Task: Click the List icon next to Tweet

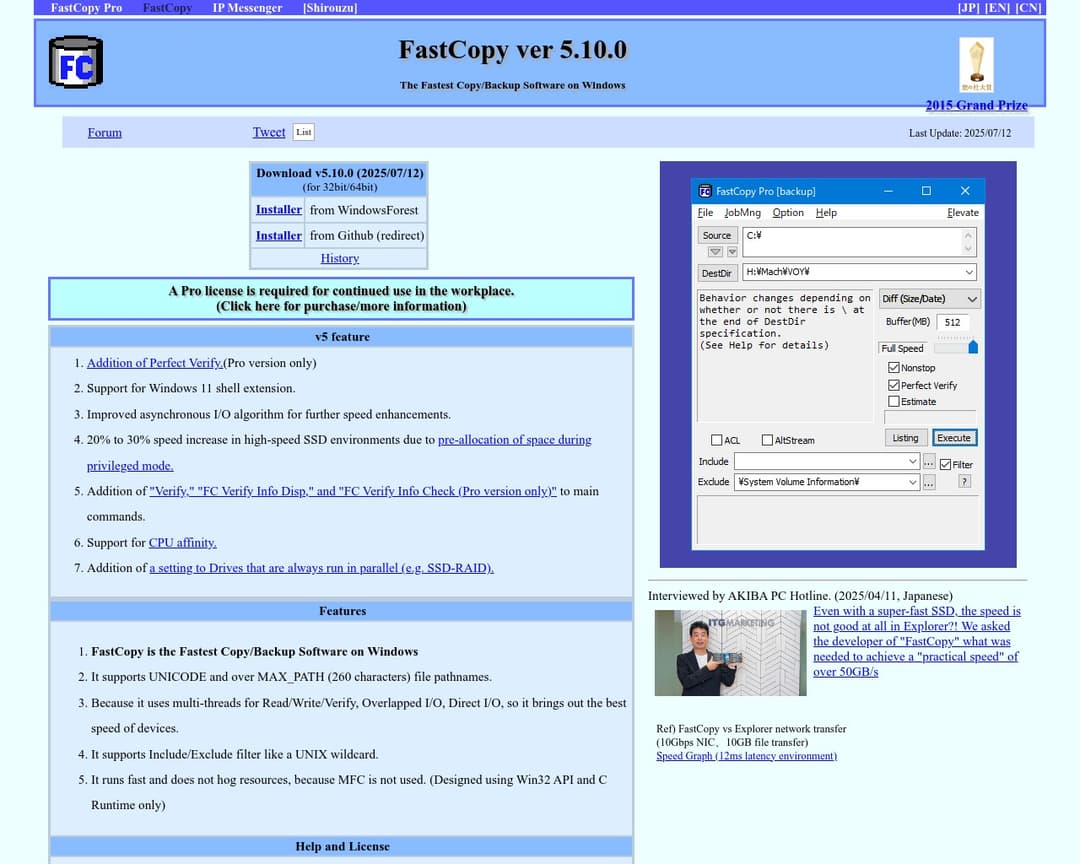Action: pyautogui.click(x=302, y=131)
